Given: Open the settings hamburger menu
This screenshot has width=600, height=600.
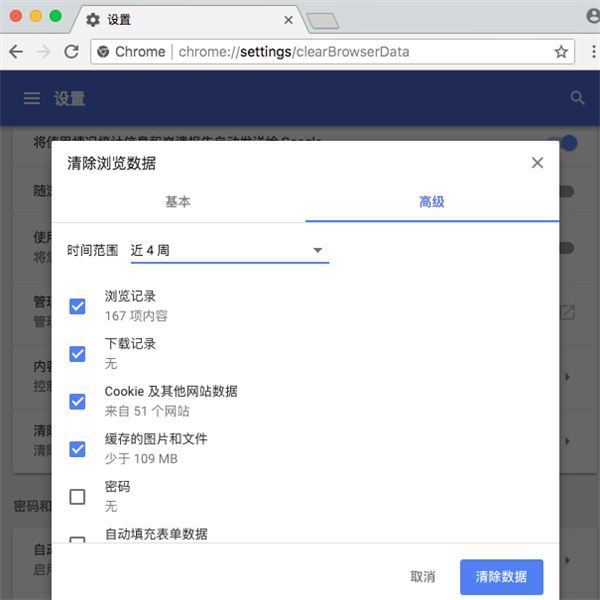Looking at the screenshot, I should coord(32,98).
